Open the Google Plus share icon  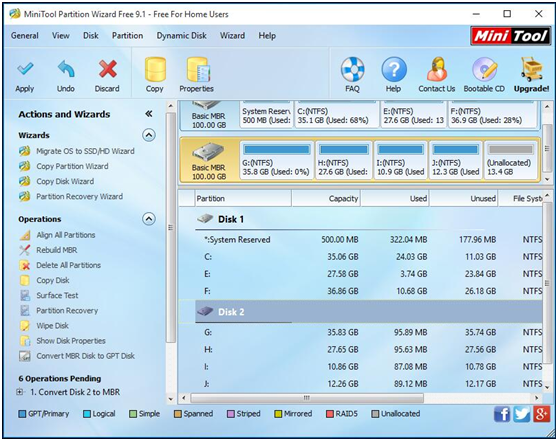coord(541,414)
